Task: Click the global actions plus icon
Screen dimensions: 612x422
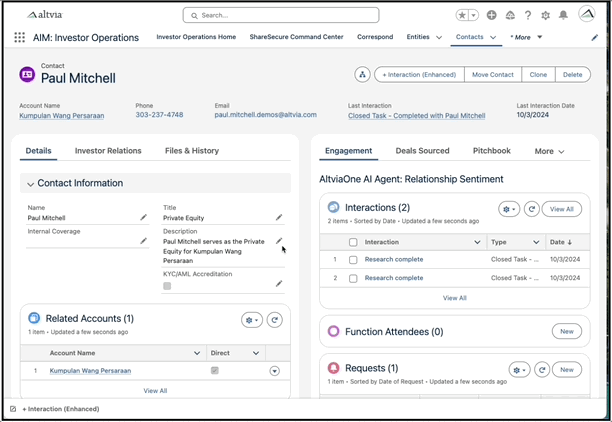Action: coord(491,15)
